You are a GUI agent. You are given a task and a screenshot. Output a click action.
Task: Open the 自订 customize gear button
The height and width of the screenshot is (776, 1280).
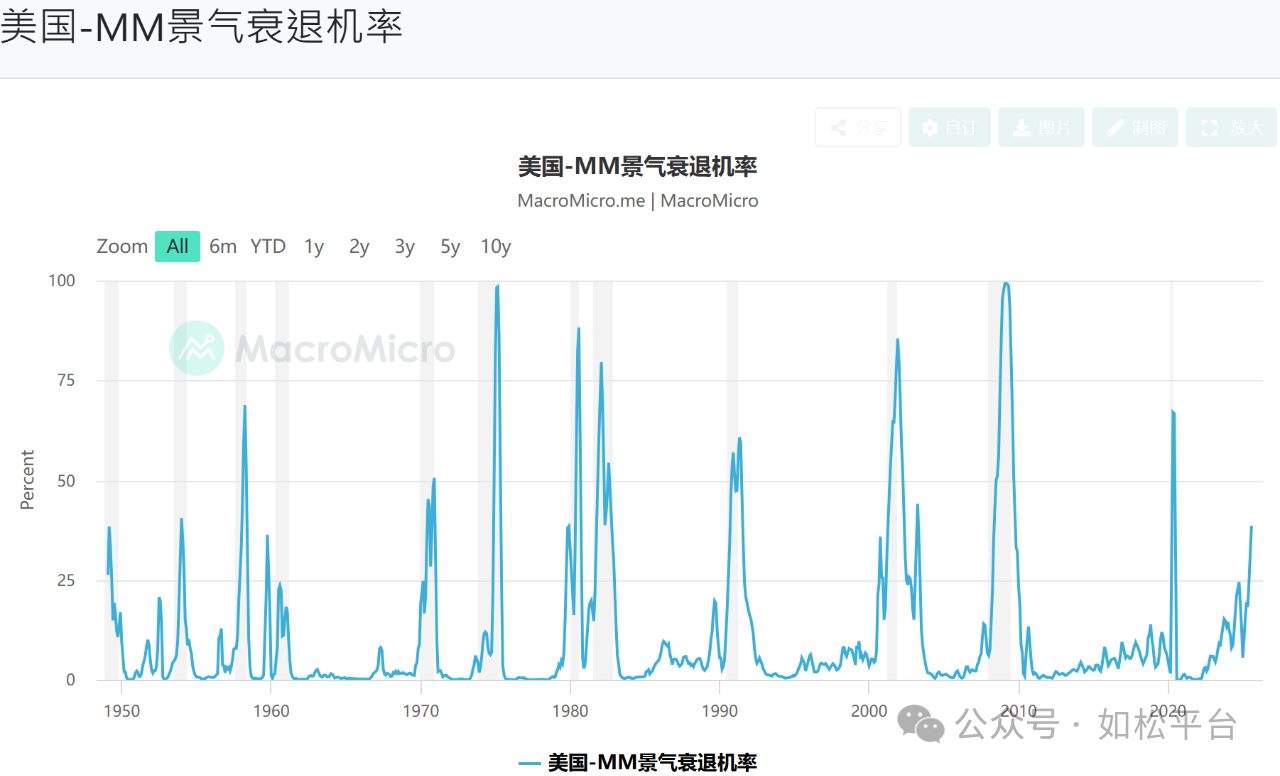[x=949, y=127]
